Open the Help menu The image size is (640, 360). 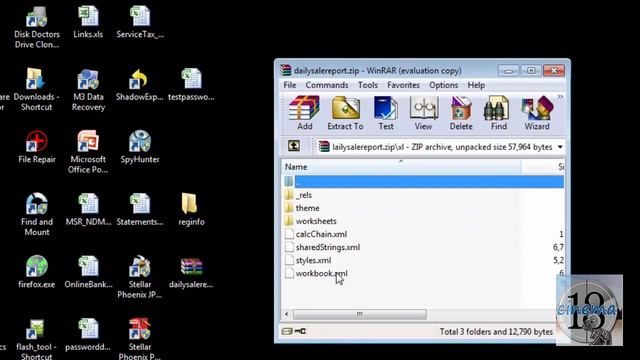[476, 85]
